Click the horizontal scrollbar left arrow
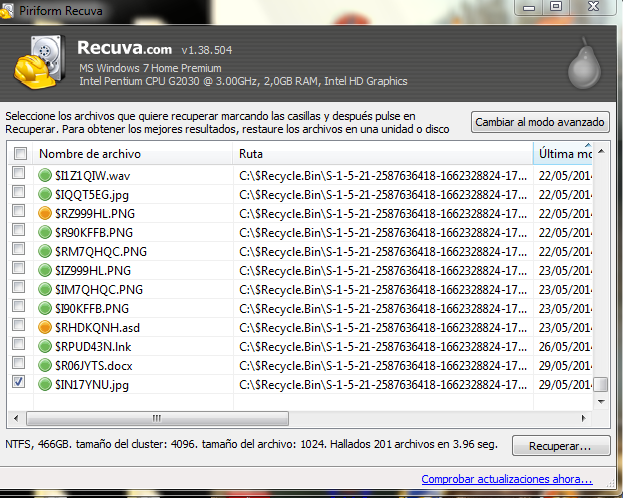 16,418
